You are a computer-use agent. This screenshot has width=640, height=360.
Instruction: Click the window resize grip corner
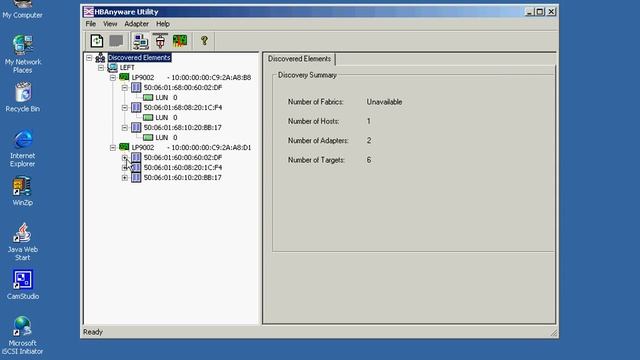coord(553,333)
